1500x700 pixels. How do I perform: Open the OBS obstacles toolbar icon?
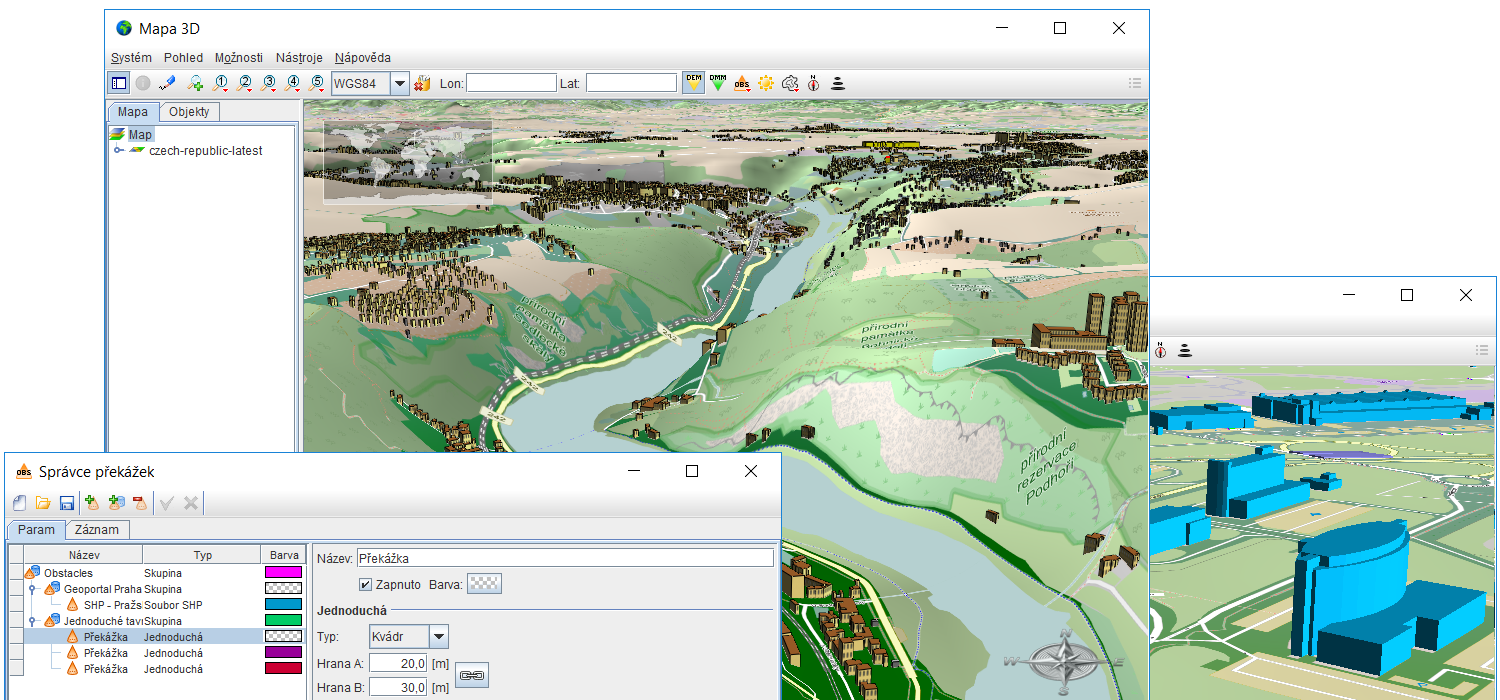coord(742,83)
